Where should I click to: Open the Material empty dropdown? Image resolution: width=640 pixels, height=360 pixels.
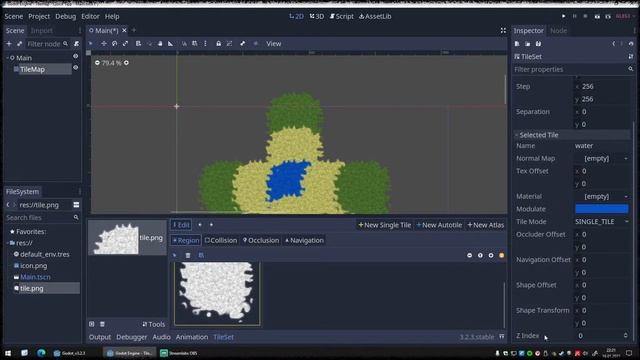602,196
